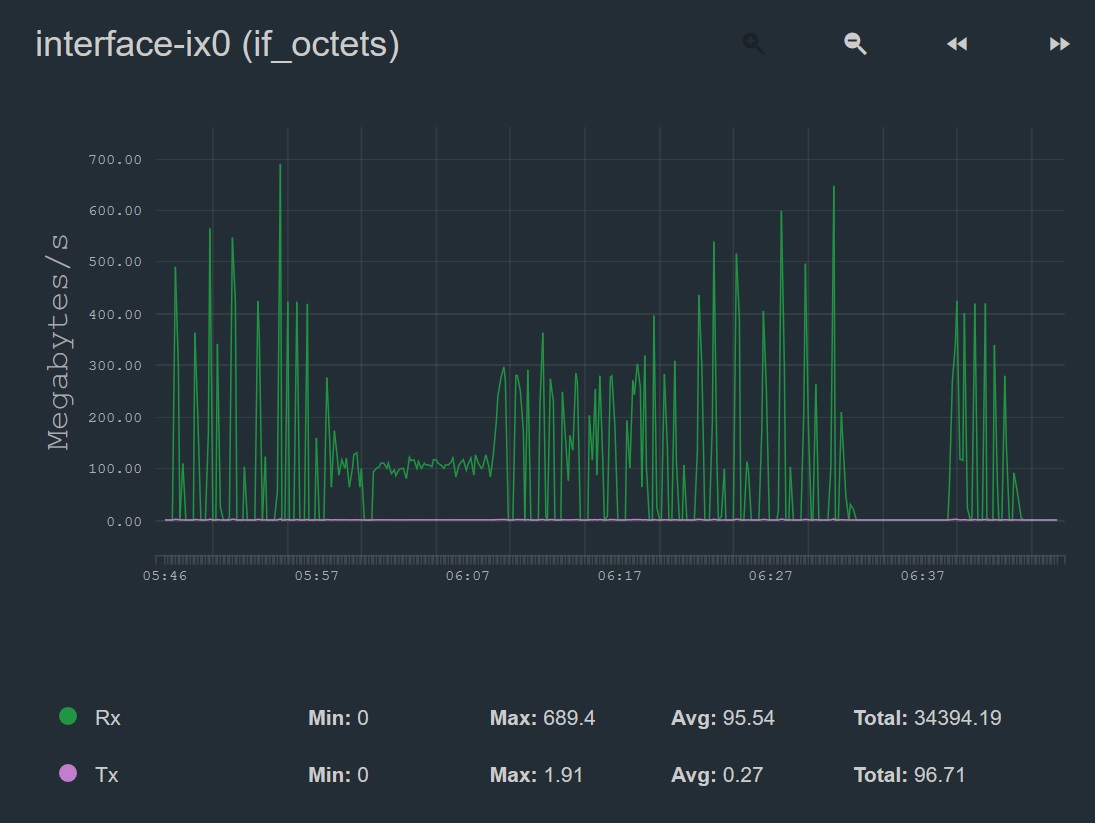The image size is (1095, 823).
Task: Click the 06:07 time axis label
Action: [x=468, y=576]
